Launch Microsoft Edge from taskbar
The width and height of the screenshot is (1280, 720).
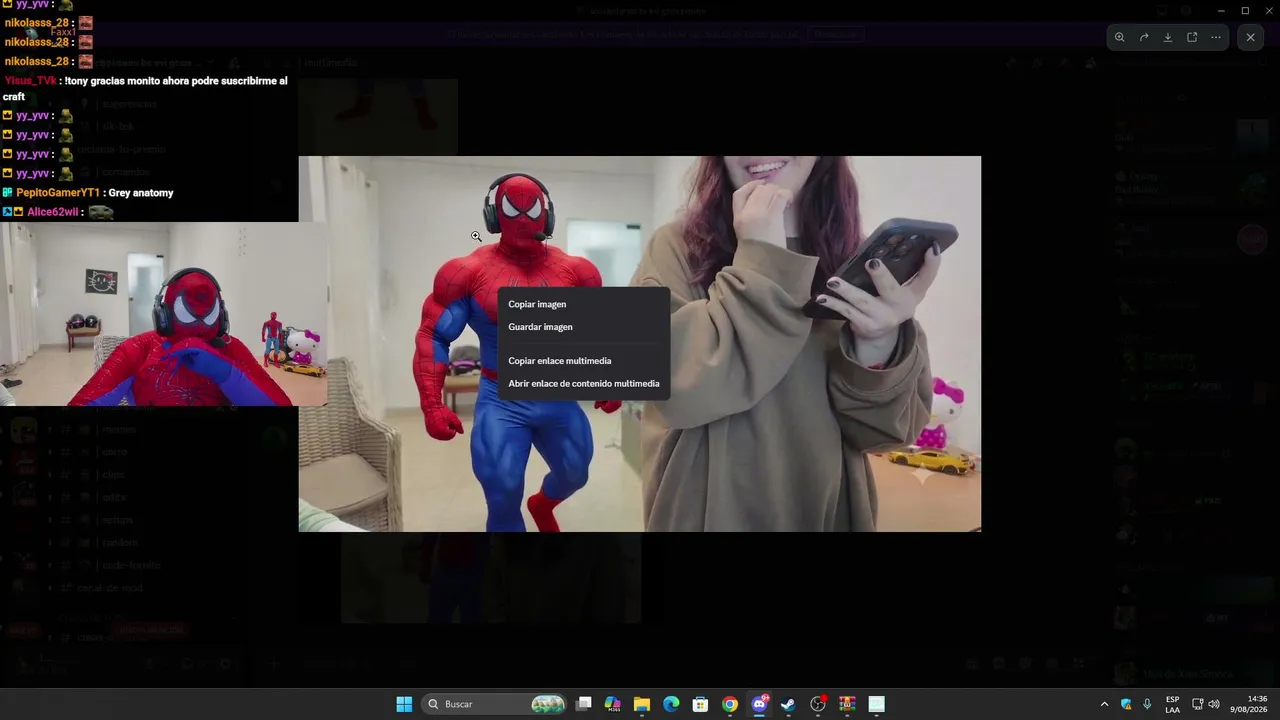(x=671, y=704)
